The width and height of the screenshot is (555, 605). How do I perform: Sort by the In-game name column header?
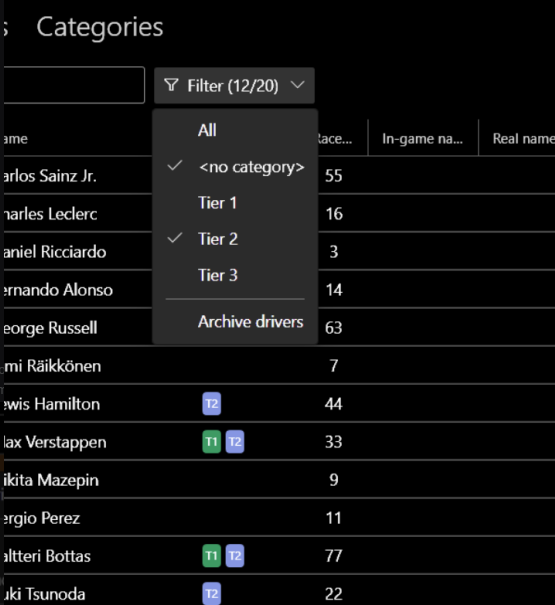pos(423,139)
